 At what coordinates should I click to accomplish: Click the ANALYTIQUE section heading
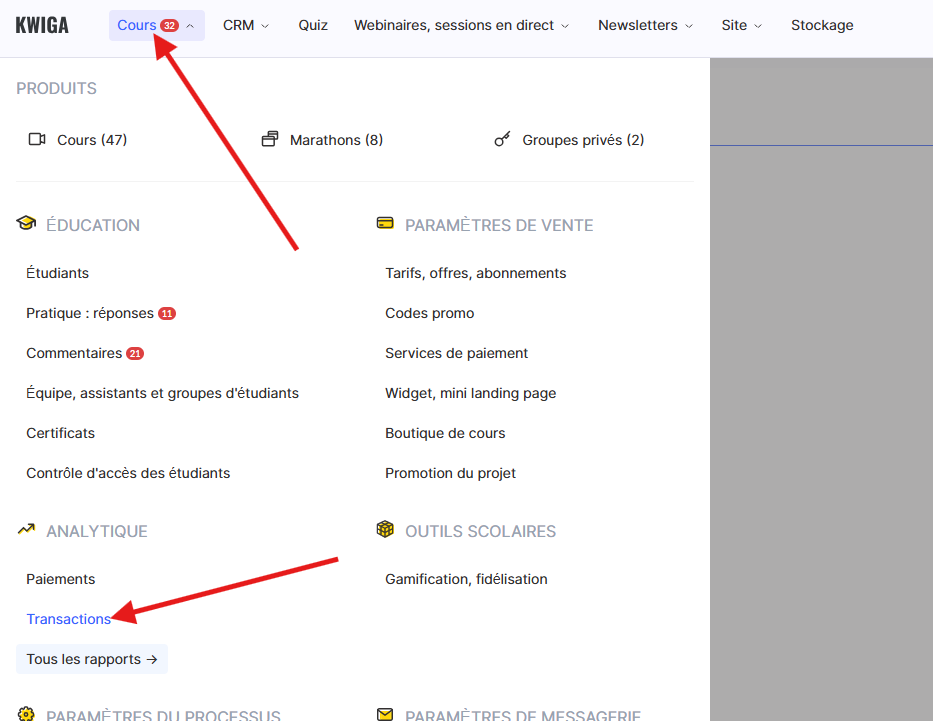97,531
